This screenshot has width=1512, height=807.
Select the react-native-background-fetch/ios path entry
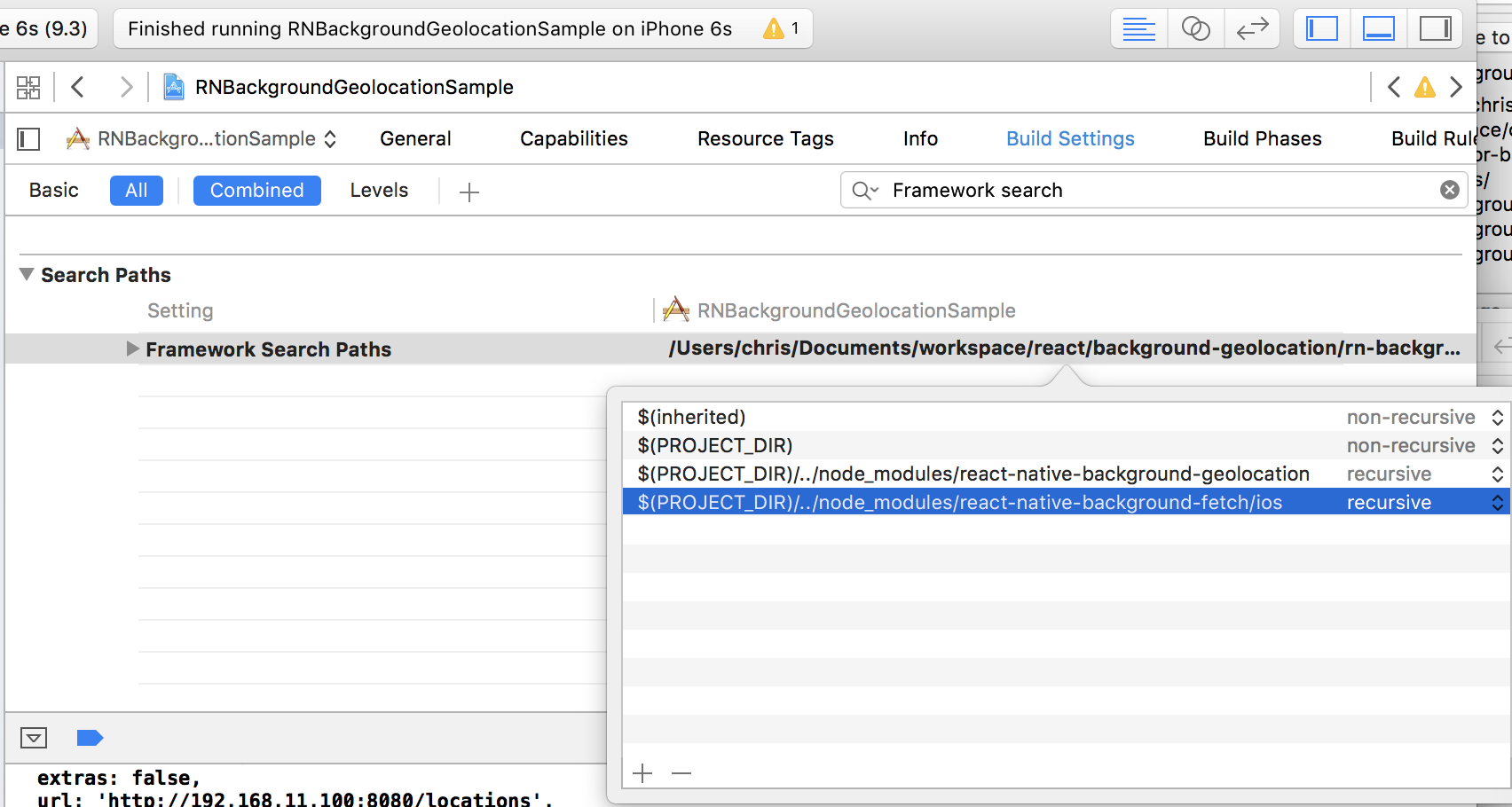point(1065,502)
